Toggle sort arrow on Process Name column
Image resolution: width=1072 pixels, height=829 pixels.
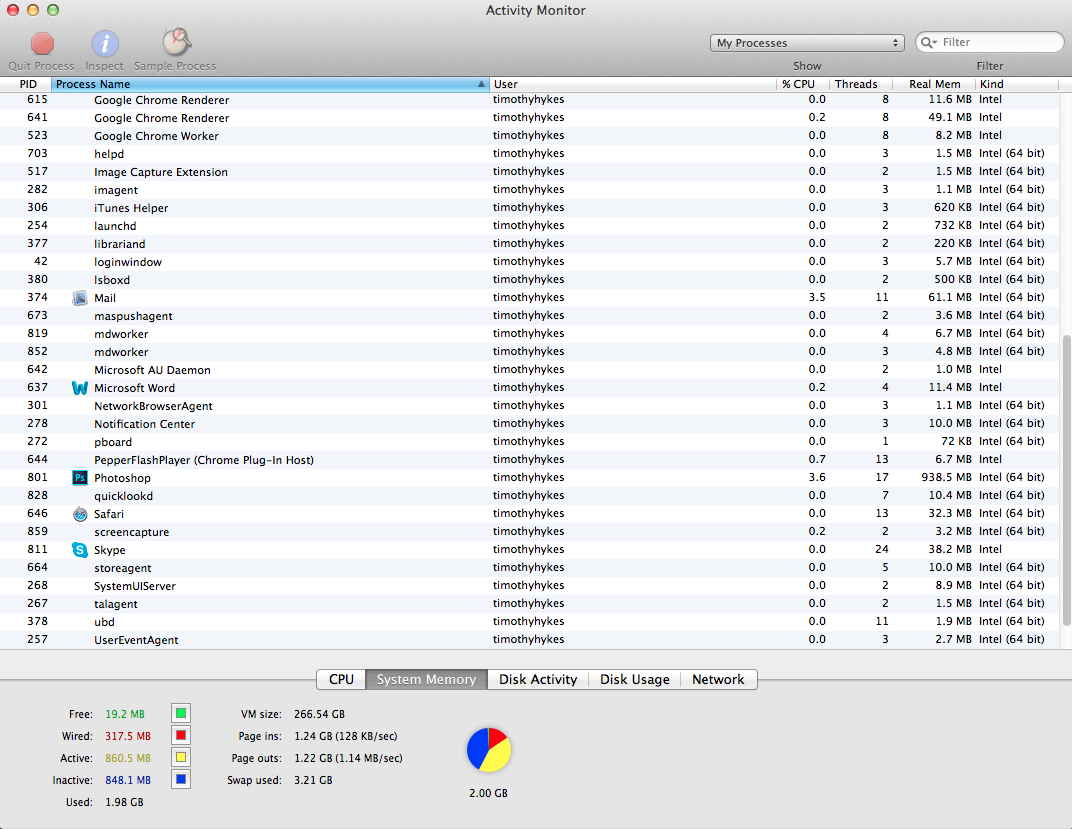coord(481,84)
